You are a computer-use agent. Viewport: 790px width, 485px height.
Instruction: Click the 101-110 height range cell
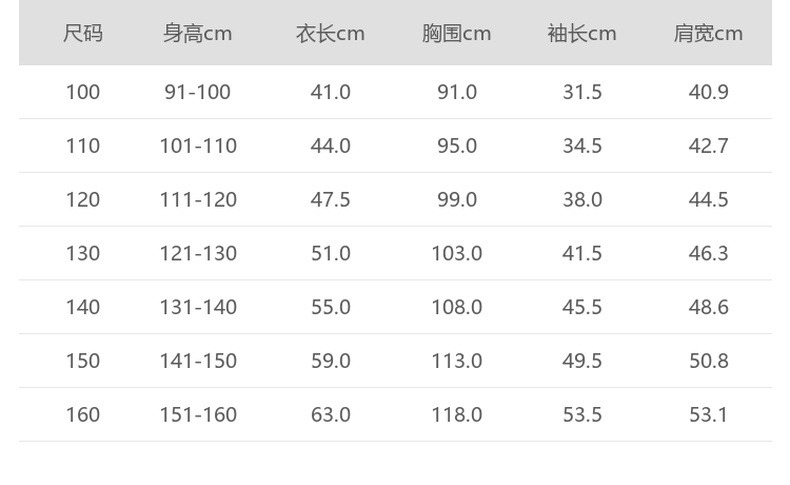[x=198, y=146]
